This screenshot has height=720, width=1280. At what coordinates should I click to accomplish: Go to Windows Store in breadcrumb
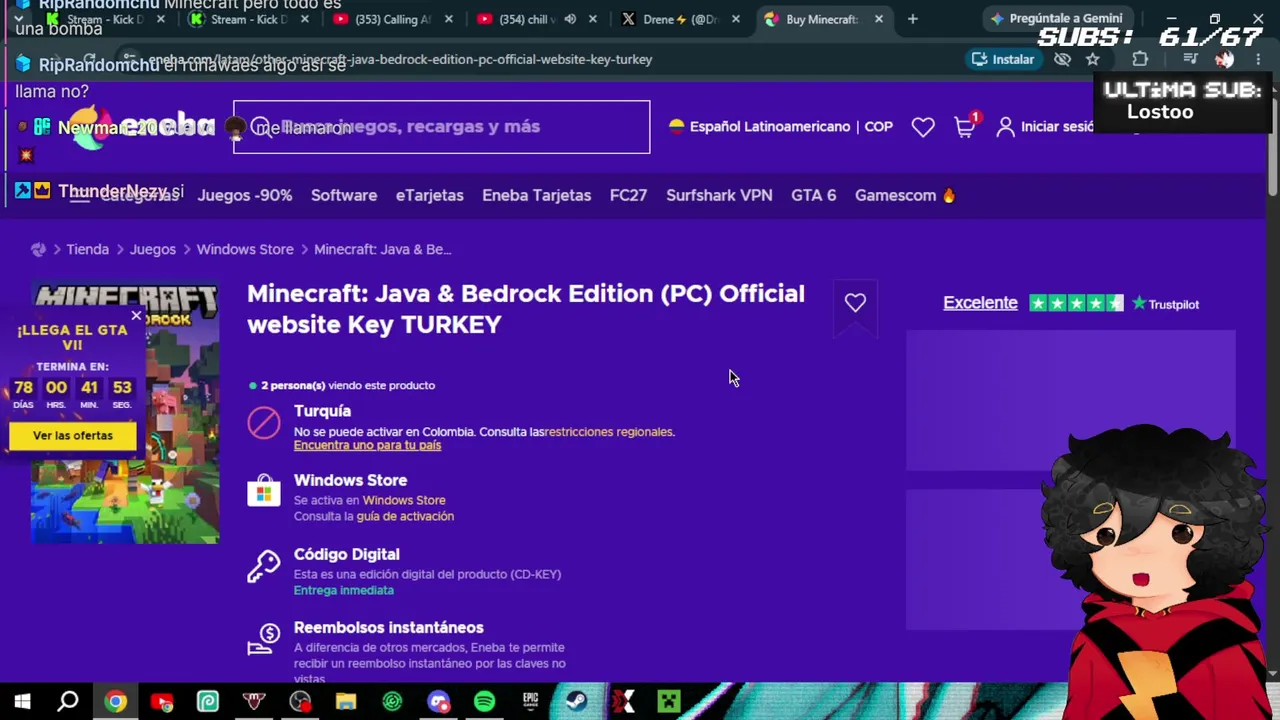click(x=245, y=249)
